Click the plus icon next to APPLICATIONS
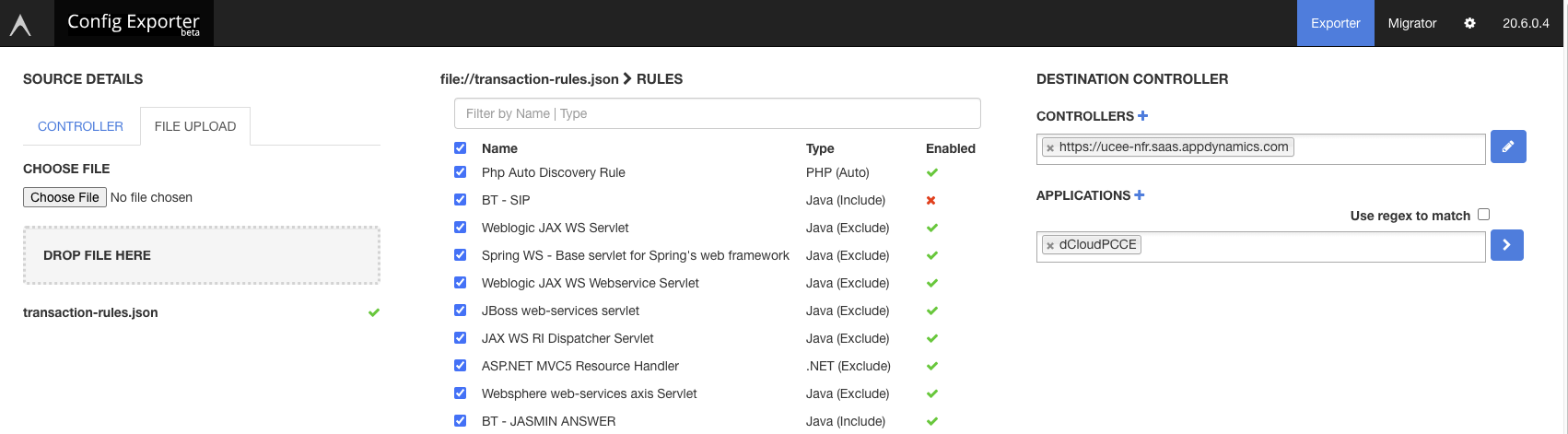 tap(1140, 194)
